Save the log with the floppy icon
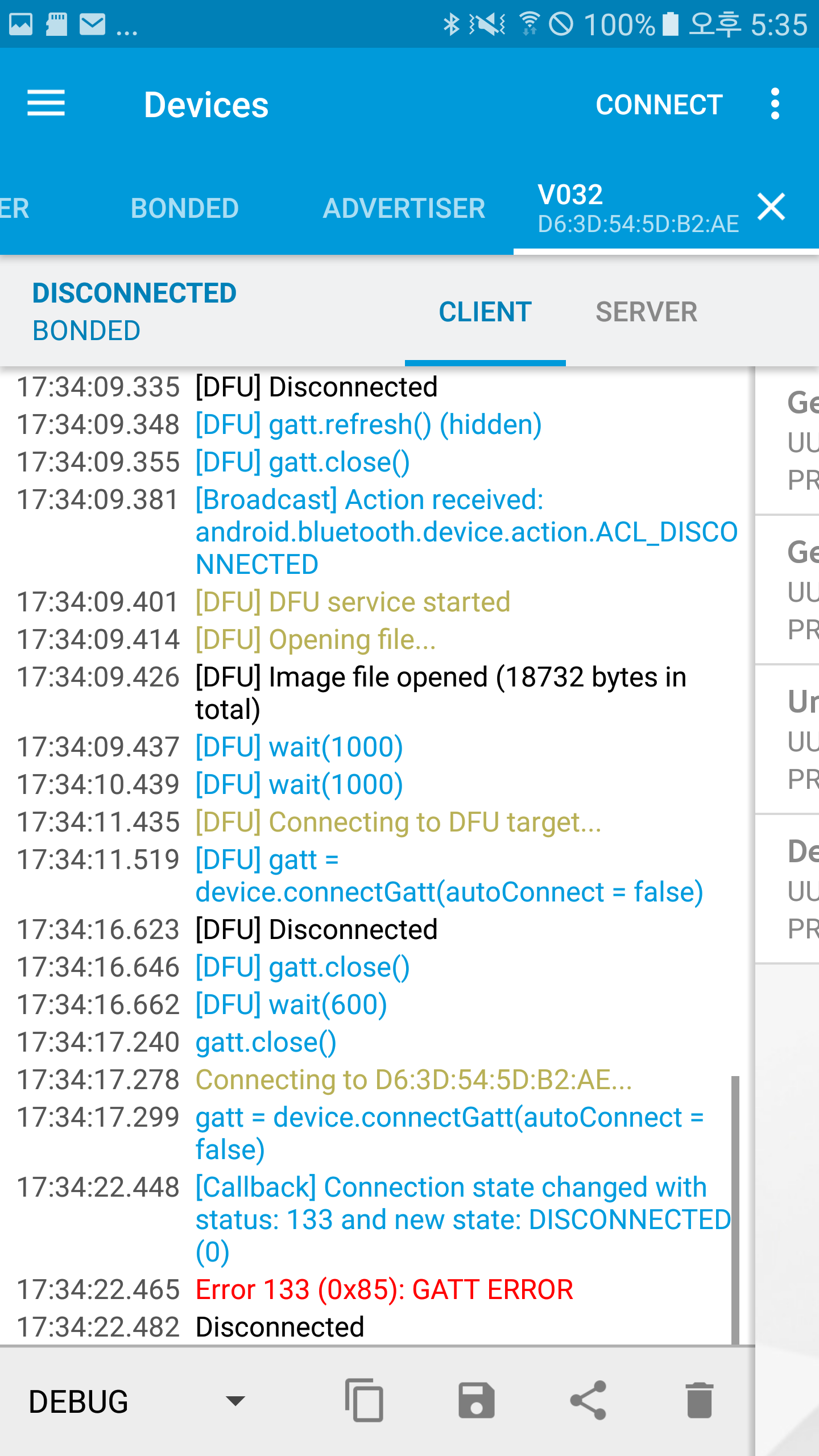 point(476,1400)
